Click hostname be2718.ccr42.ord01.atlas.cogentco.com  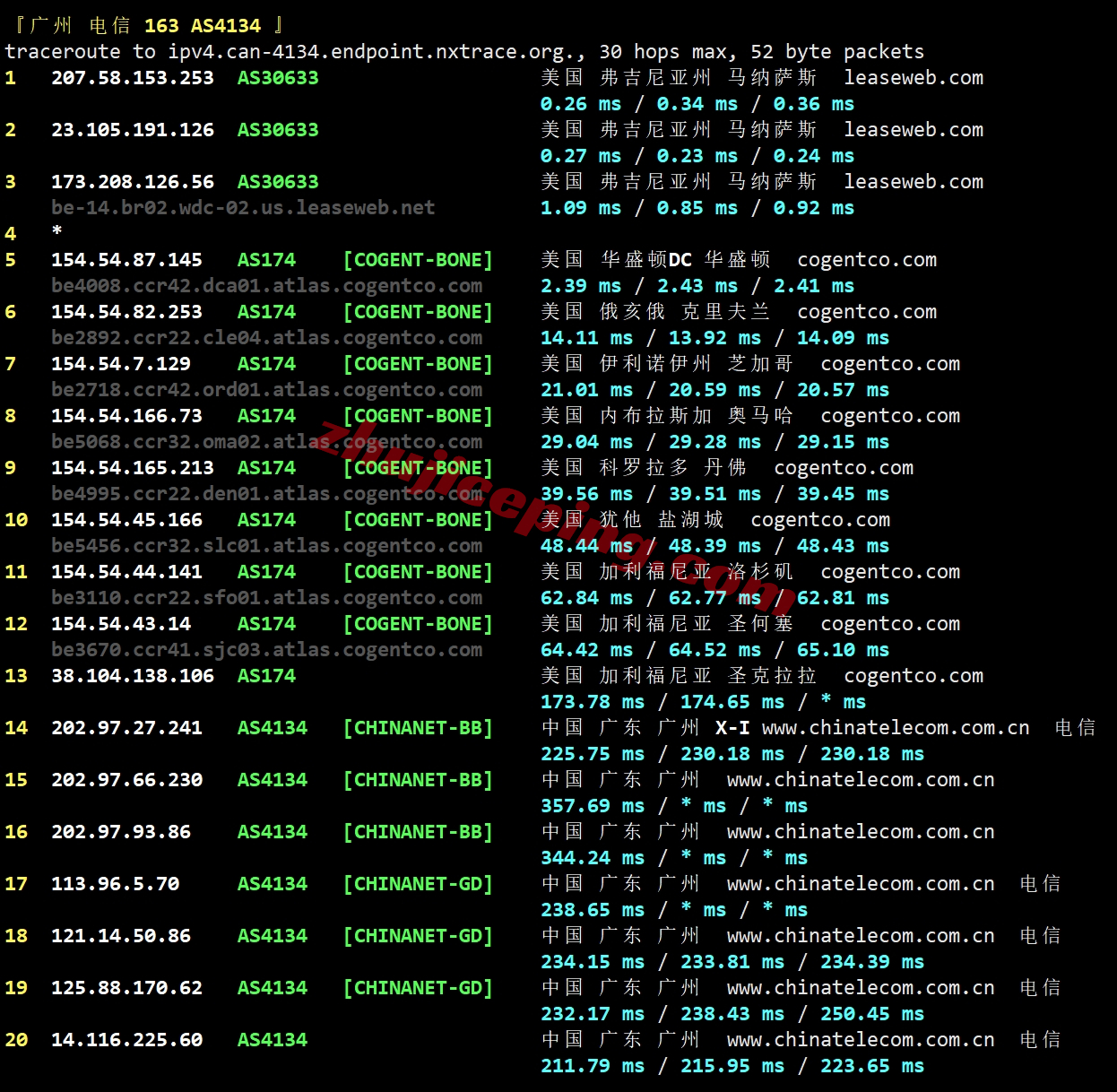coord(267,390)
